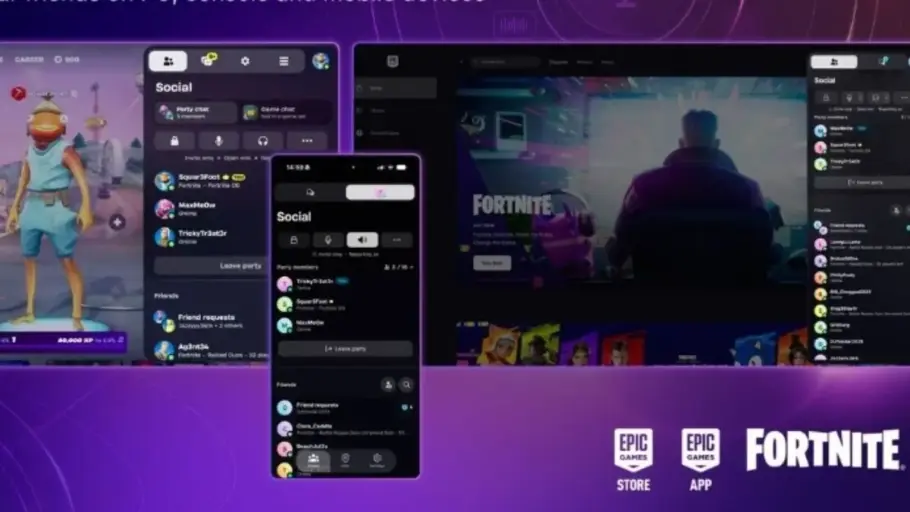
Task: Open hamburger menu in in-game Social panel
Action: pyautogui.click(x=283, y=61)
